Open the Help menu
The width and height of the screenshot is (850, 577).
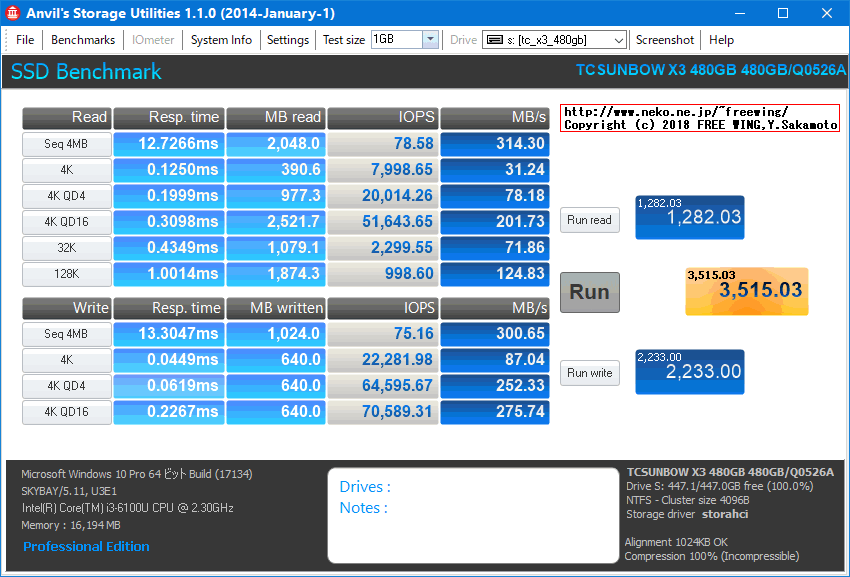click(x=721, y=40)
